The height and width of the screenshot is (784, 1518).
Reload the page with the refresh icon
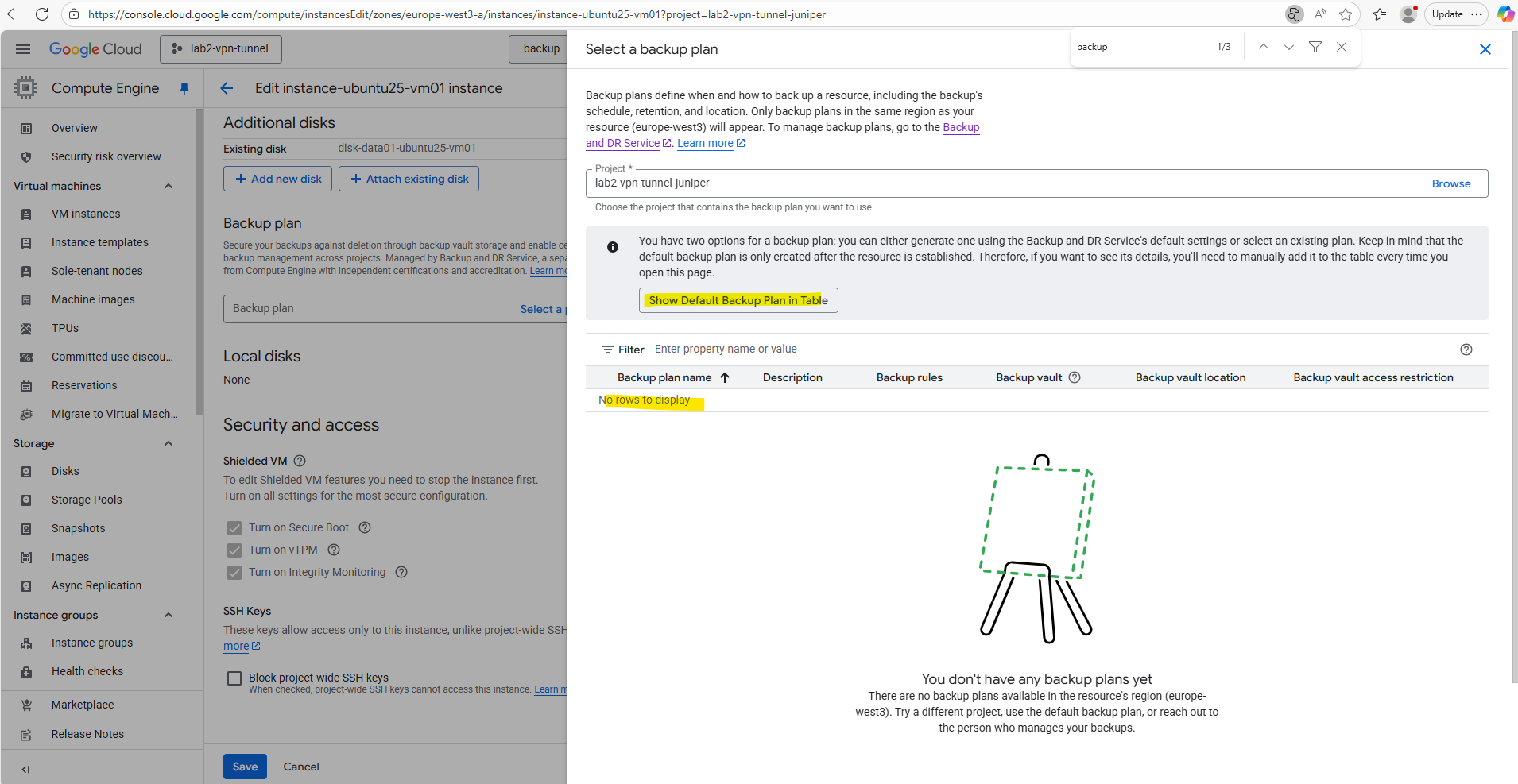(x=42, y=14)
